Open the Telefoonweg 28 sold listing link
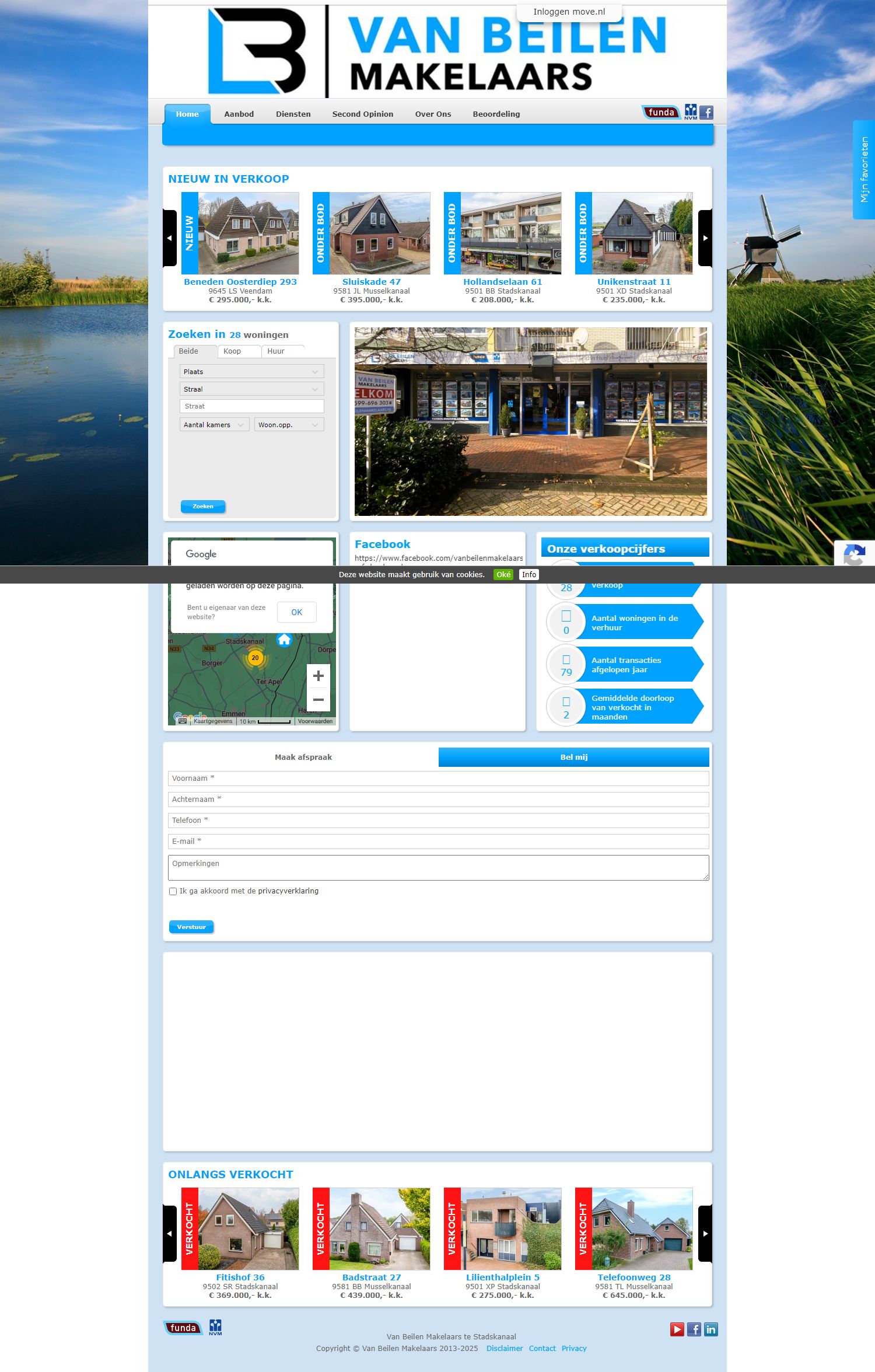 pos(634,1277)
